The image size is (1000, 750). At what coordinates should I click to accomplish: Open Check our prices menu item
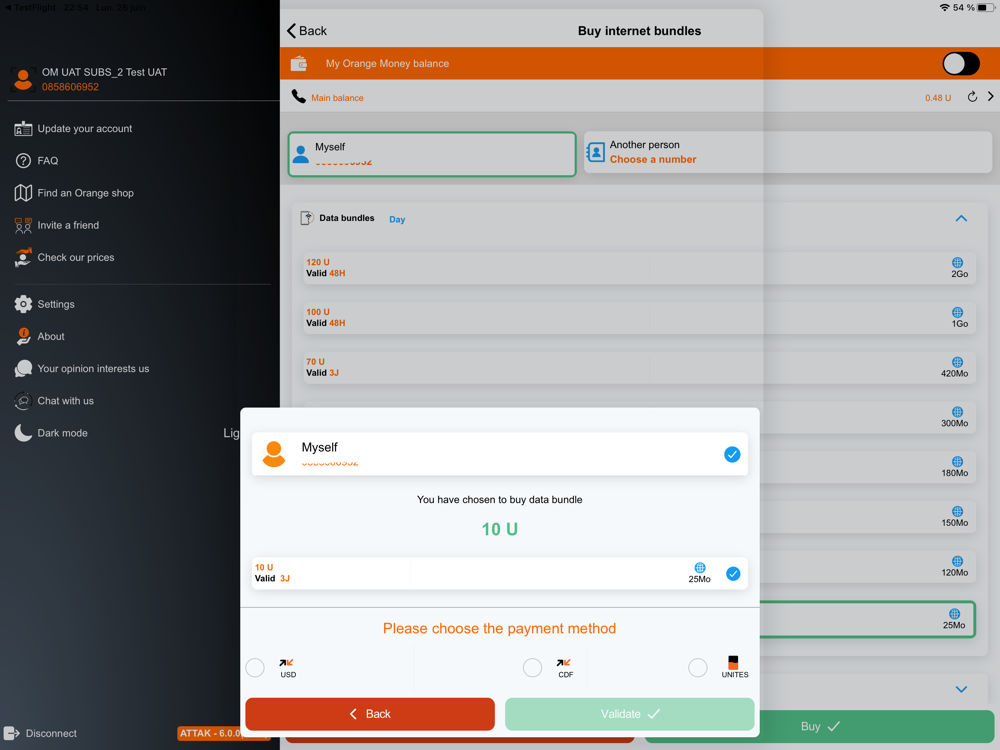tap(64, 257)
